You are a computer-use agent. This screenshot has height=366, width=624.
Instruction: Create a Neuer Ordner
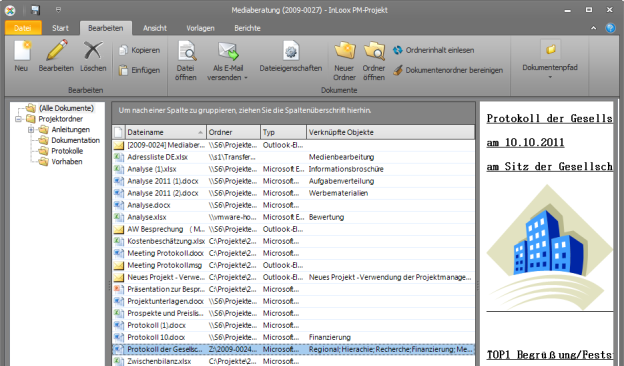(344, 60)
